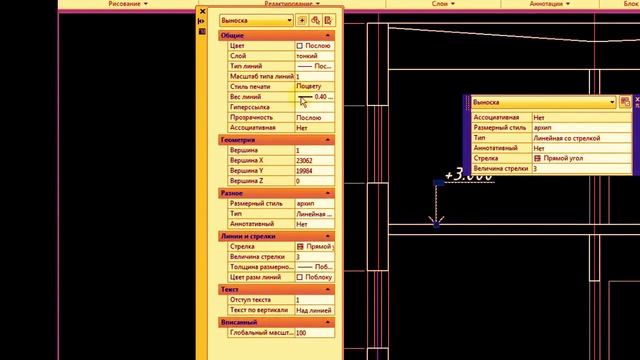The height and width of the screenshot is (360, 640).
Task: Expand the Рисование ribbon panel
Action: click(128, 4)
